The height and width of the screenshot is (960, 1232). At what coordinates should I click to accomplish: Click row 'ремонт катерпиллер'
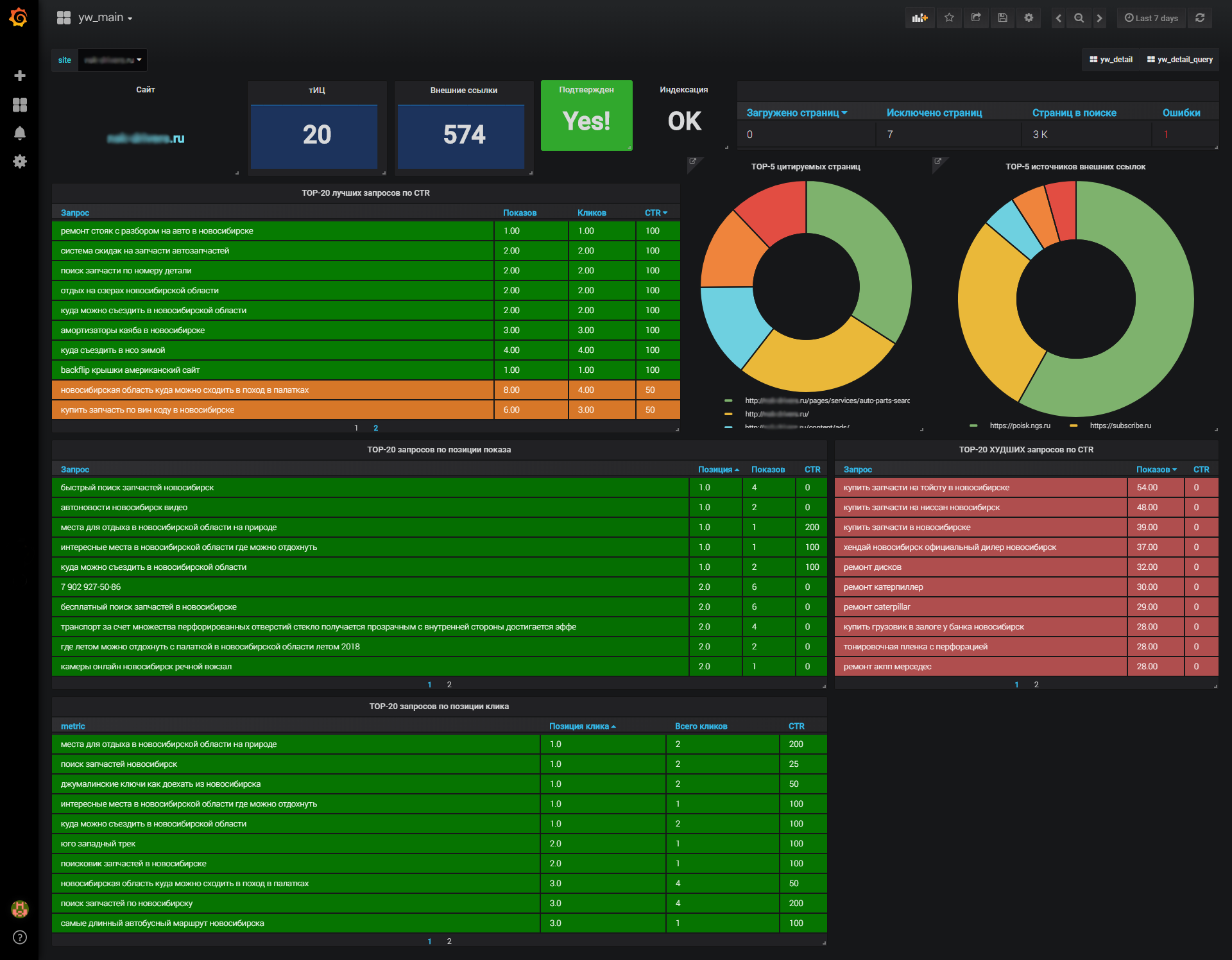(1026, 587)
